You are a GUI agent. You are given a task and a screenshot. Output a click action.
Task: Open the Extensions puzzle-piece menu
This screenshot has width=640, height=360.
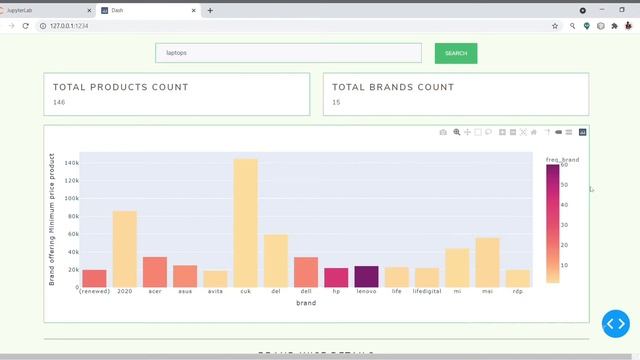pyautogui.click(x=614, y=26)
